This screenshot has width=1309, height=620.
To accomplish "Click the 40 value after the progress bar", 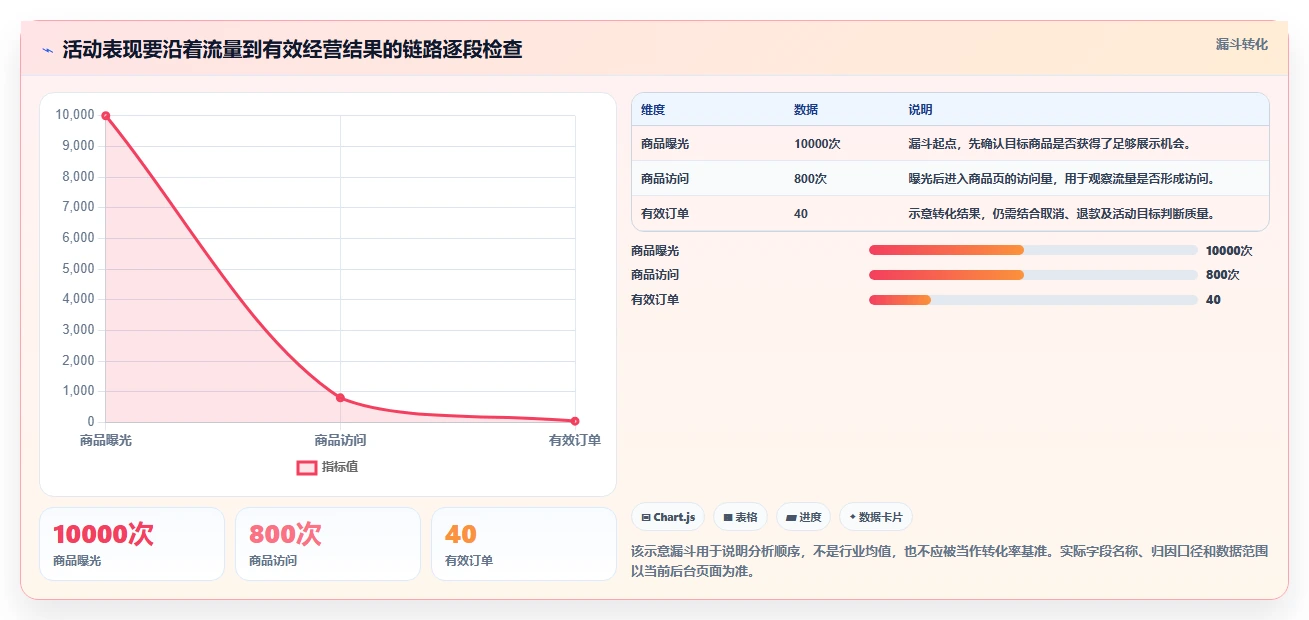I will [x=1213, y=300].
